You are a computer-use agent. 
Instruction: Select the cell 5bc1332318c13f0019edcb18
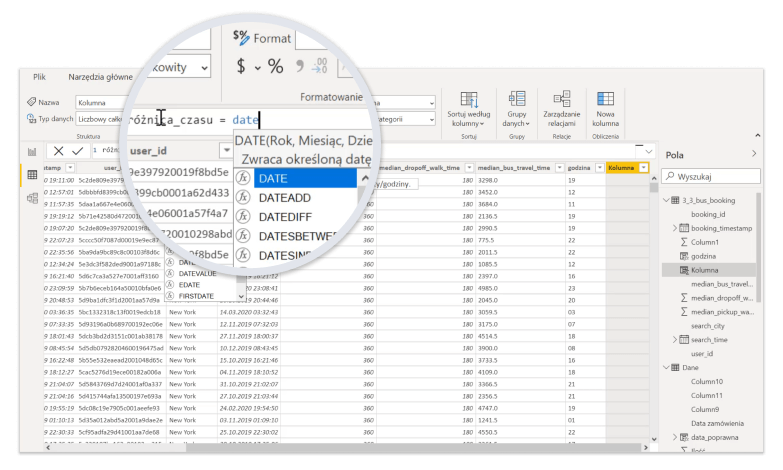pos(120,312)
